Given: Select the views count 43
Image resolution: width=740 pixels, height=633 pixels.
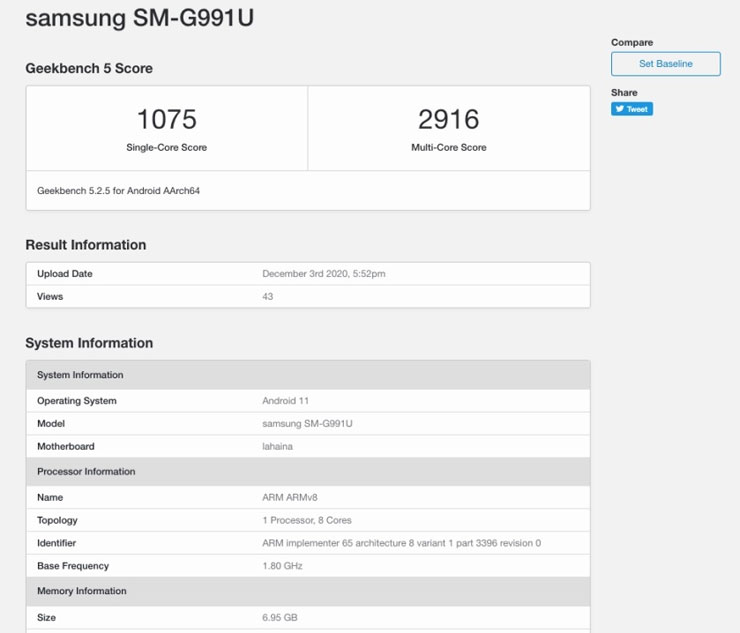Looking at the screenshot, I should coord(268,296).
